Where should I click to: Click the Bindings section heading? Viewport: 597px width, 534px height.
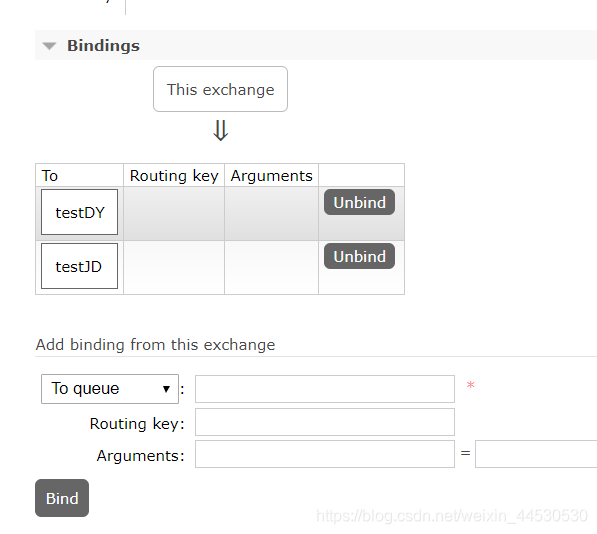[103, 46]
